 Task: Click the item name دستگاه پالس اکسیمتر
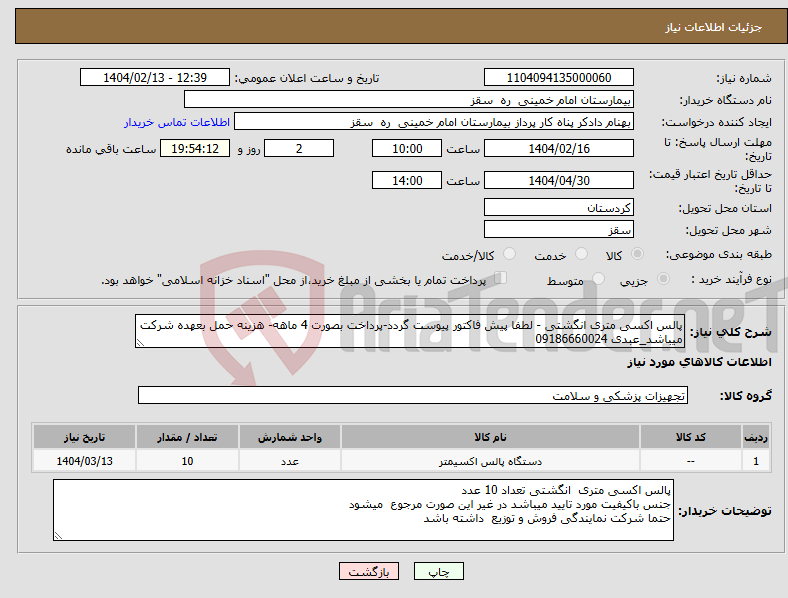(x=490, y=461)
